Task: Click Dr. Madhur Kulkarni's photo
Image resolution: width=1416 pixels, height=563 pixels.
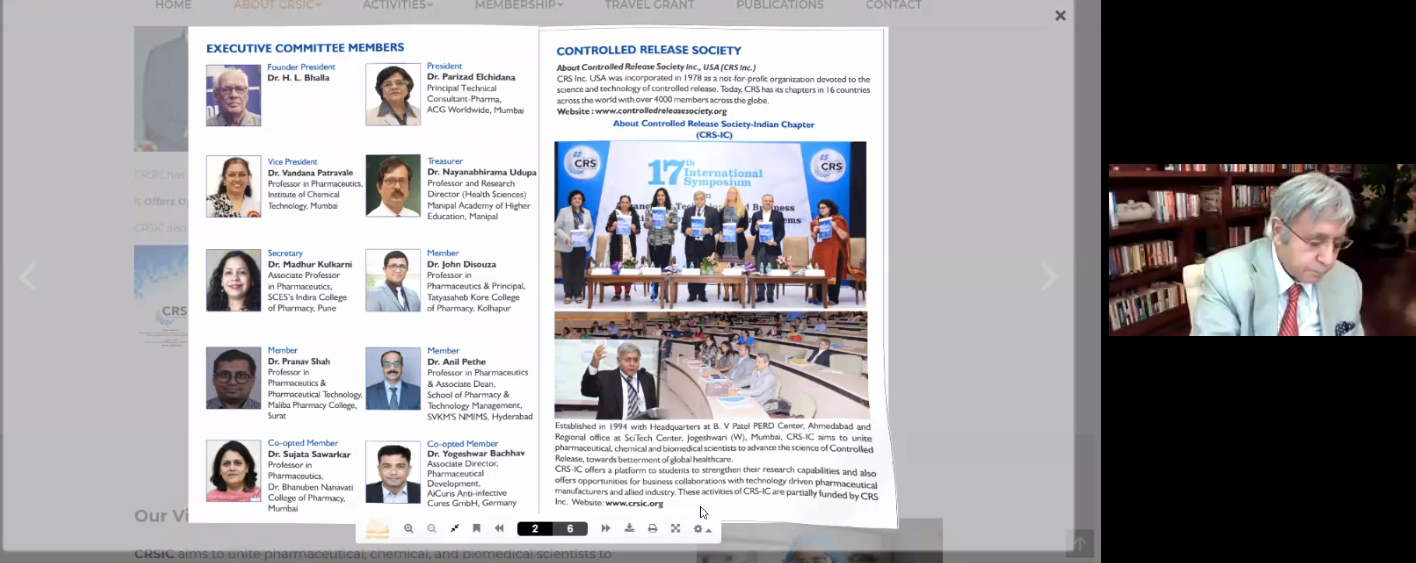Action: point(233,280)
